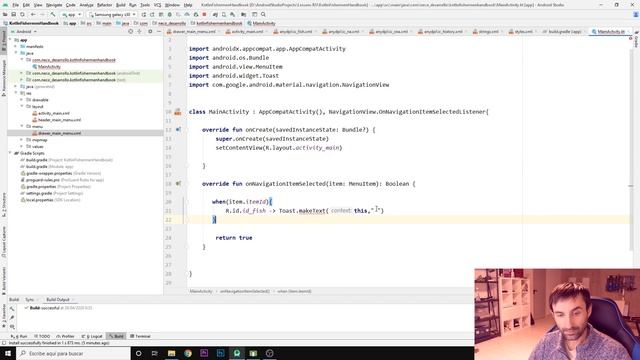Collapse the Gradle Scripts node
Viewport: 640px width, 360px height.
tap(11, 153)
